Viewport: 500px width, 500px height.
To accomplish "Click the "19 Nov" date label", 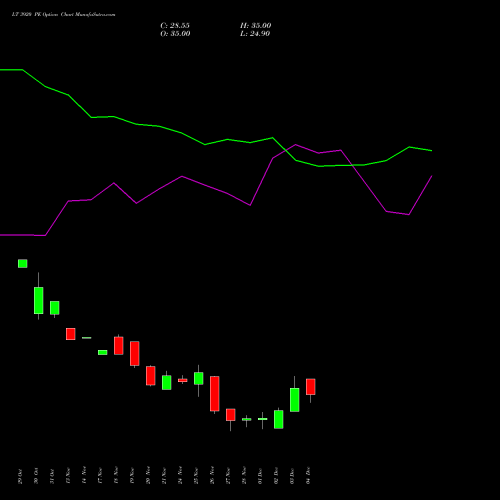I will 132,476.
